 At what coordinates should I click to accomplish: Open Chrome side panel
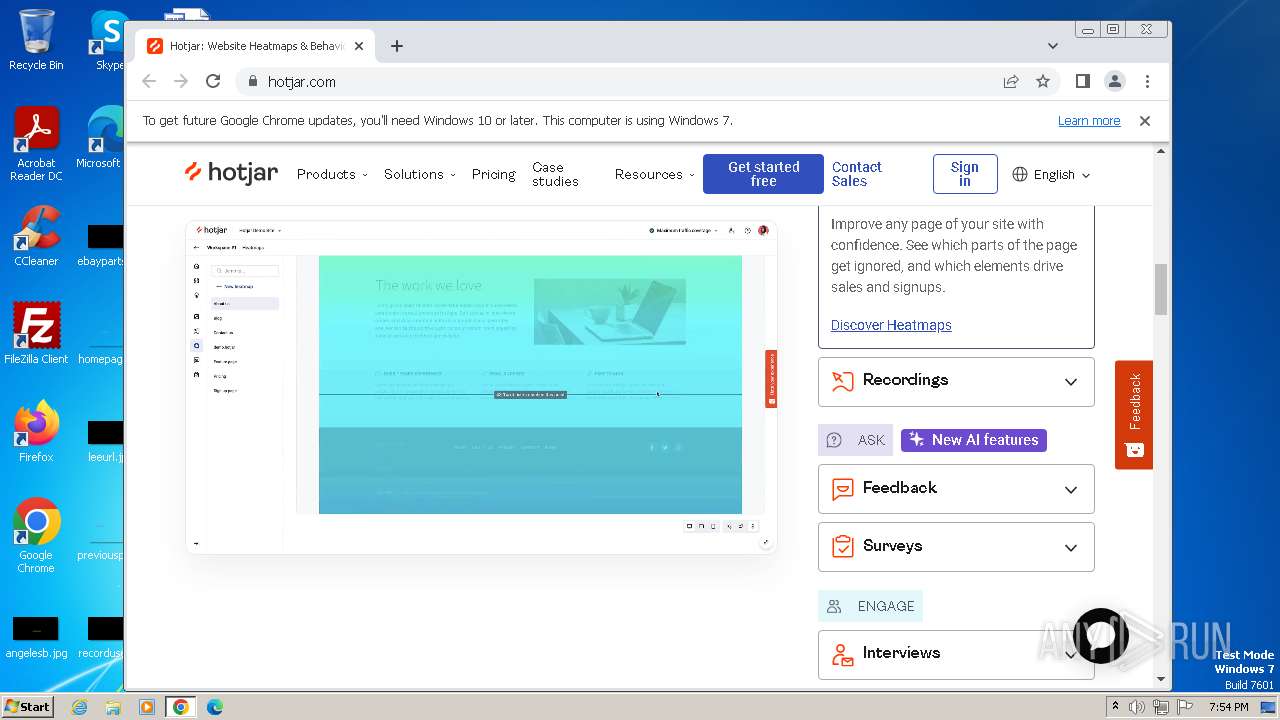1082,81
